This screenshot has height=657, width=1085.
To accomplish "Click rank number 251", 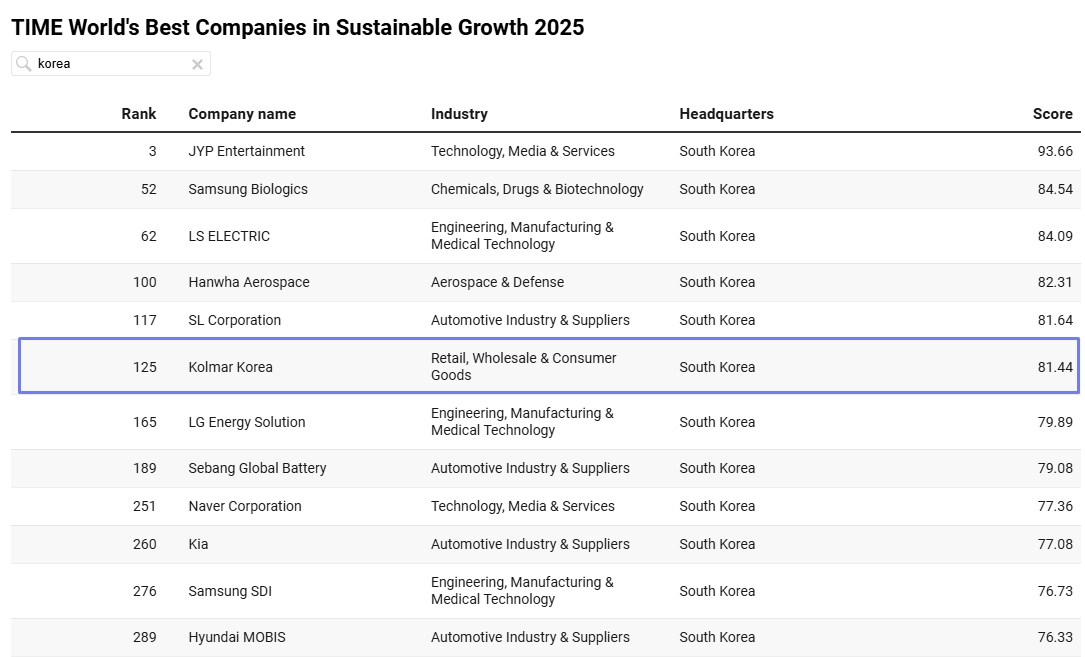I will pyautogui.click(x=145, y=506).
